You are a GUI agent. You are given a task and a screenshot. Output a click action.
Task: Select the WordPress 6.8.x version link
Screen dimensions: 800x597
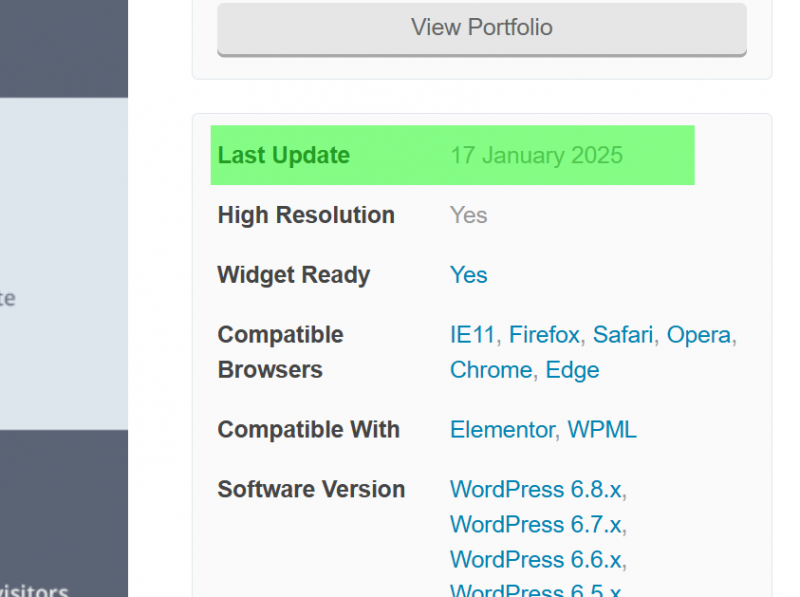535,490
